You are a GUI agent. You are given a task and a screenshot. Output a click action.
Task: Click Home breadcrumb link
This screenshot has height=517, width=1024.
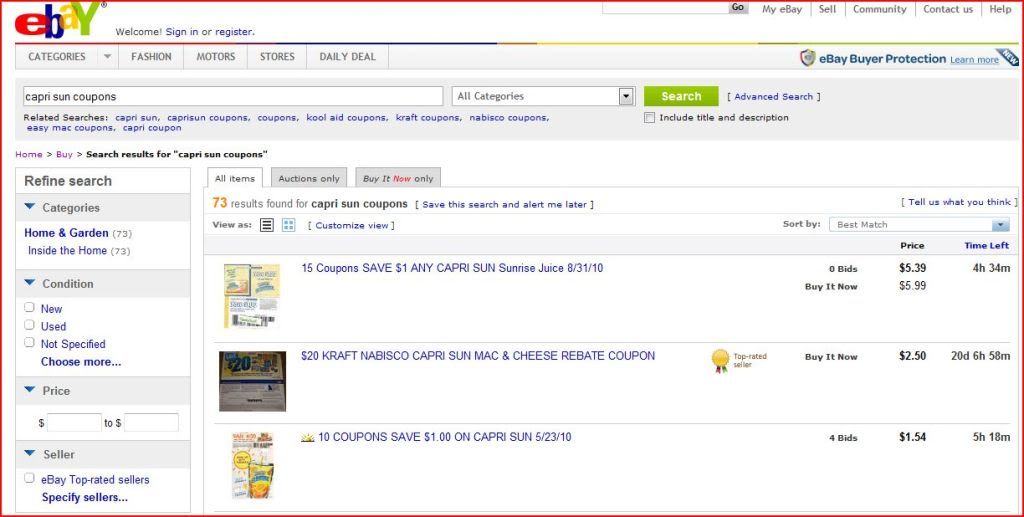point(29,155)
